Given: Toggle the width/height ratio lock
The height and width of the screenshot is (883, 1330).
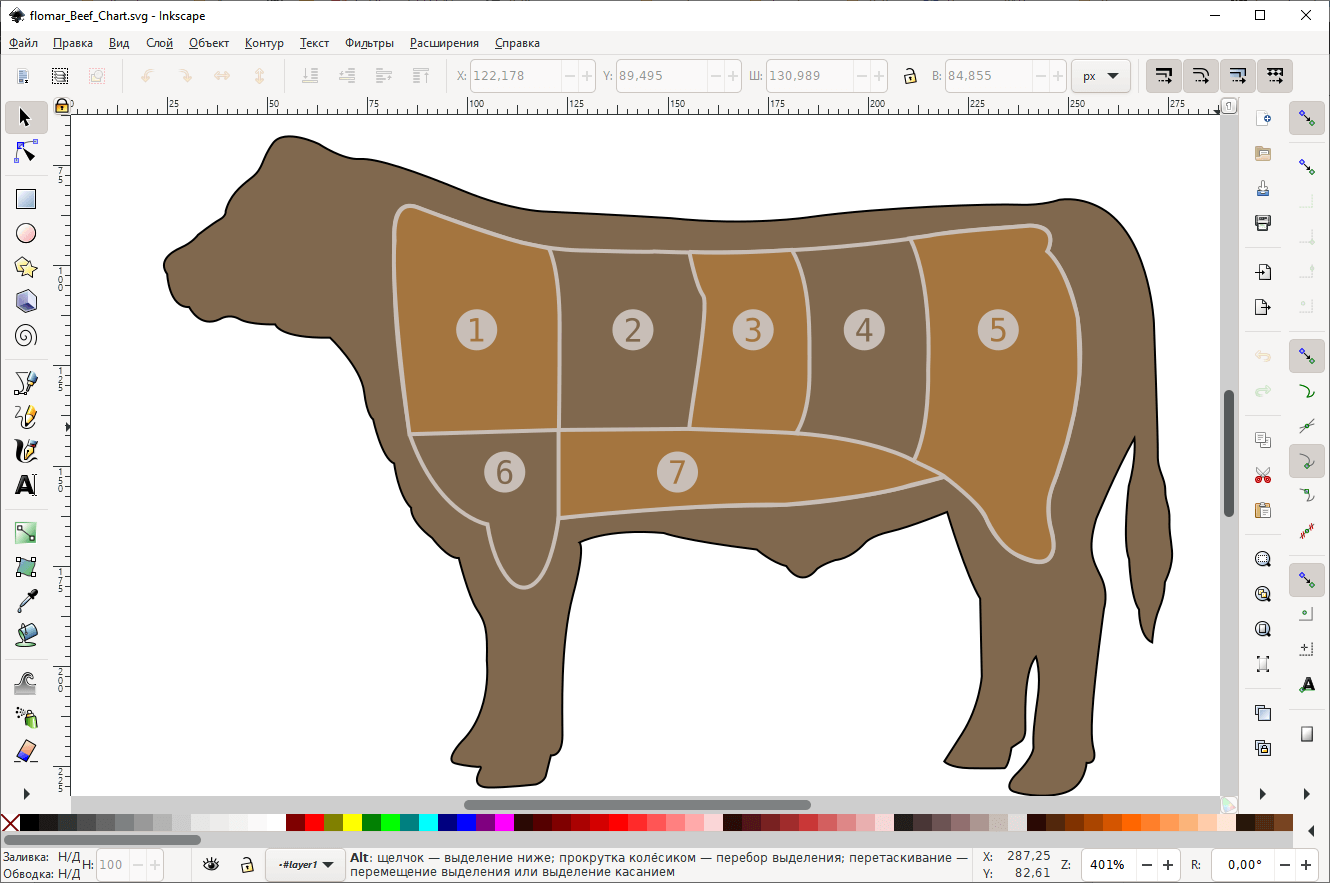Looking at the screenshot, I should click(x=910, y=76).
